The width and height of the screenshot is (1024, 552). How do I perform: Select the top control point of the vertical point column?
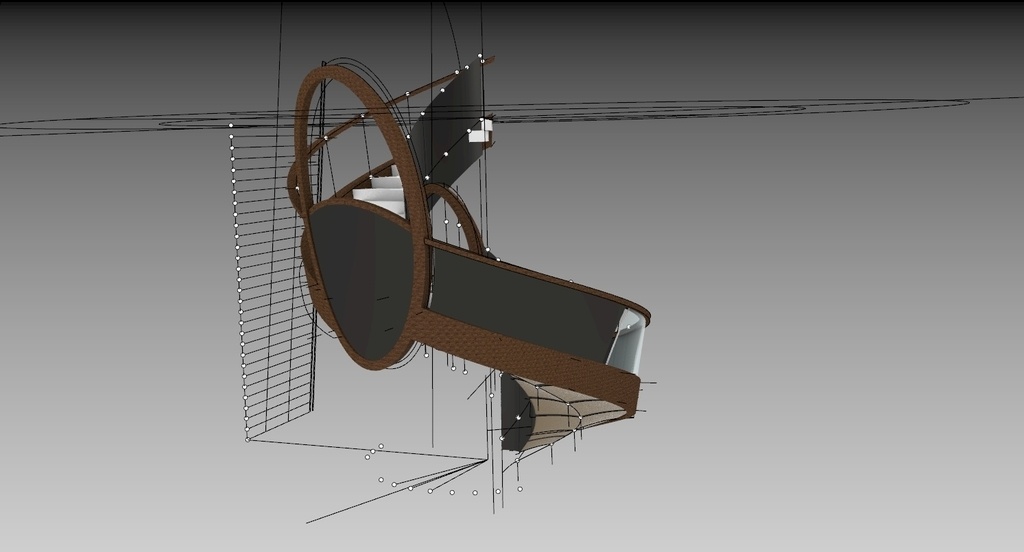(x=231, y=126)
